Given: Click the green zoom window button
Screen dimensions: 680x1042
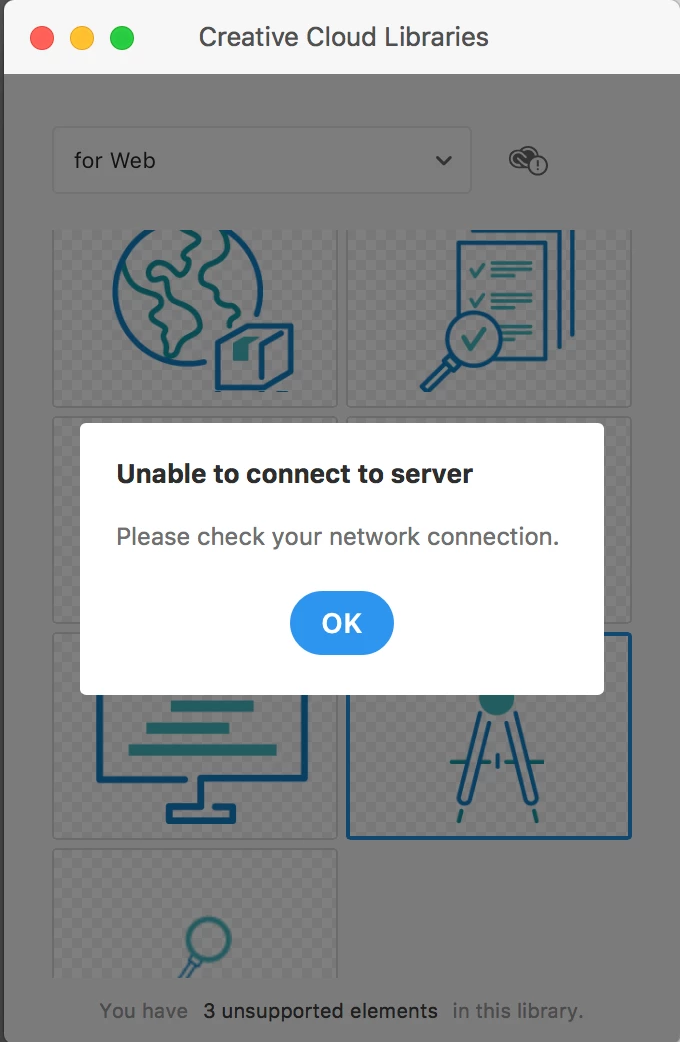Looking at the screenshot, I should [122, 38].
